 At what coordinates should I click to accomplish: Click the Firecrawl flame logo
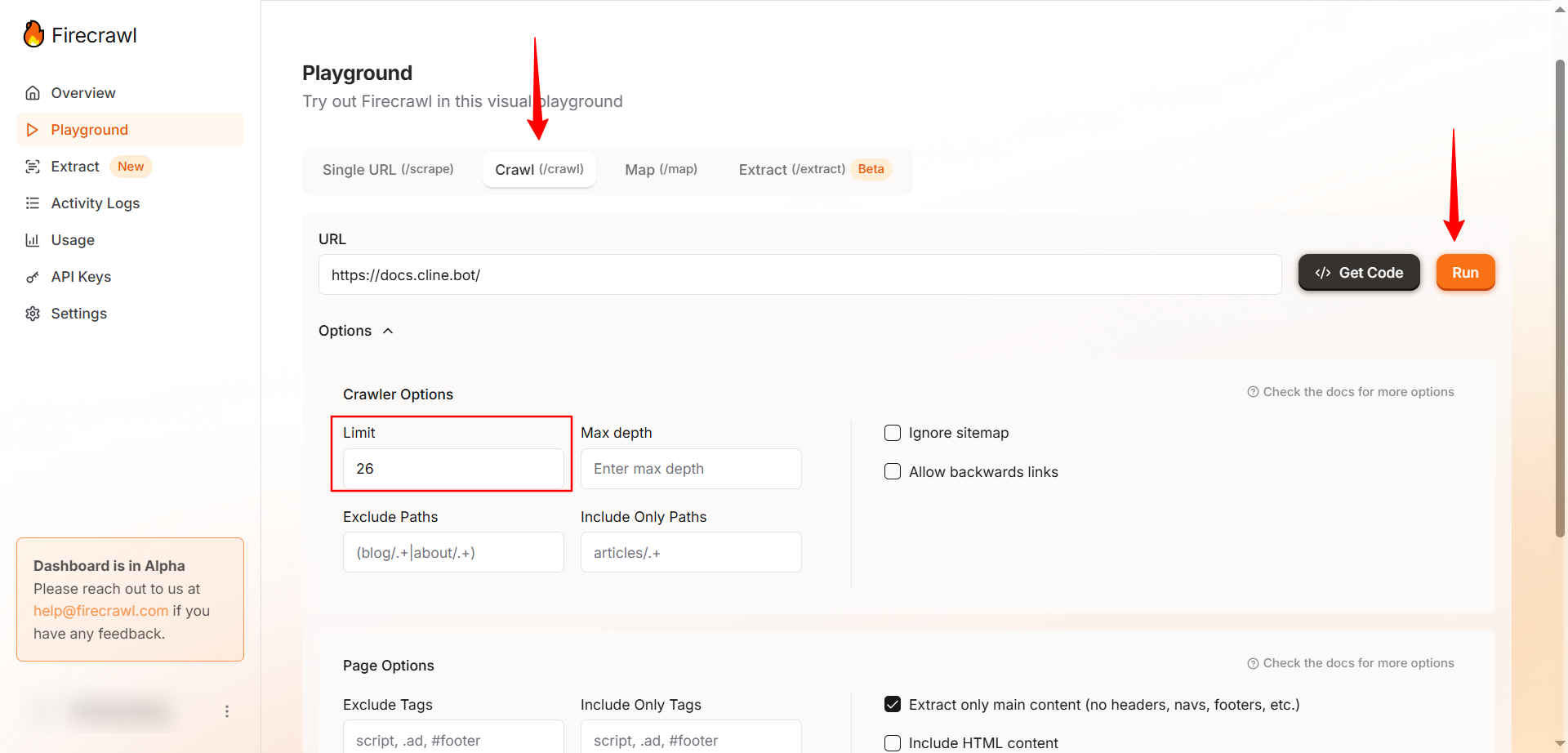click(33, 34)
